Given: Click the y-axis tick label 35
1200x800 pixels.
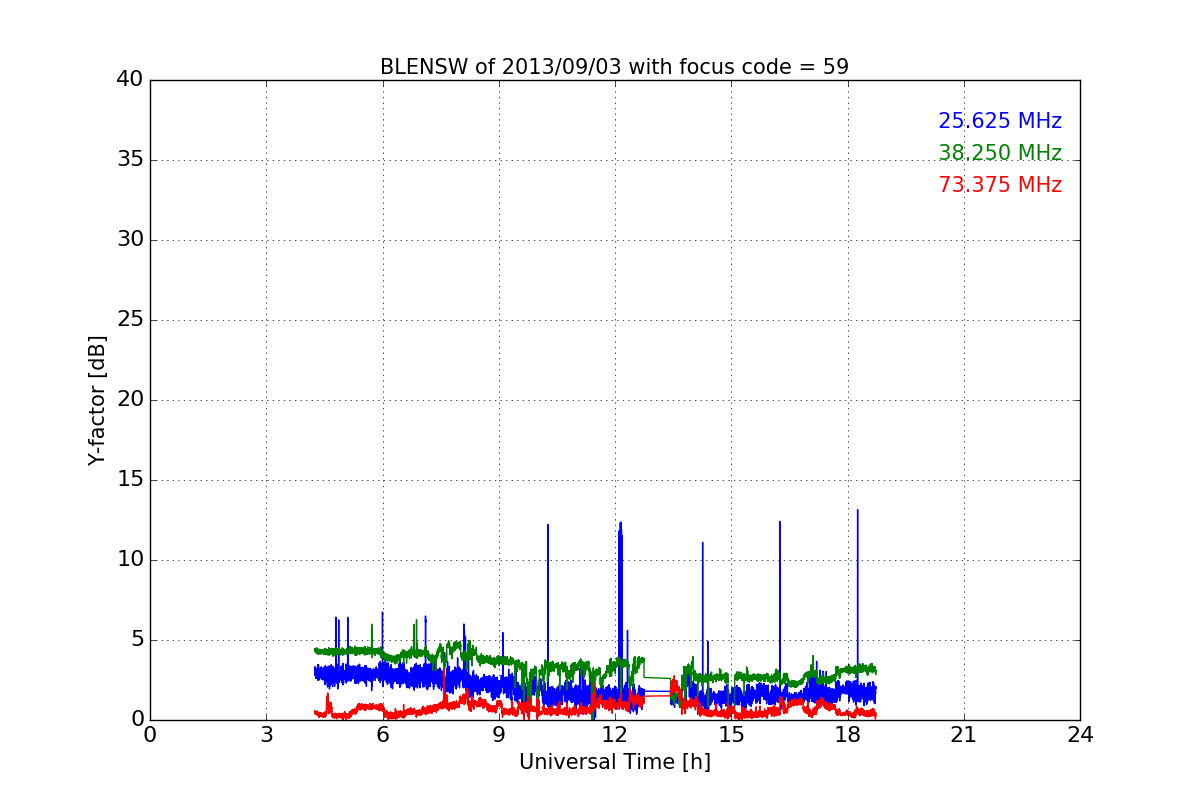Looking at the screenshot, I should pyautogui.click(x=130, y=160).
